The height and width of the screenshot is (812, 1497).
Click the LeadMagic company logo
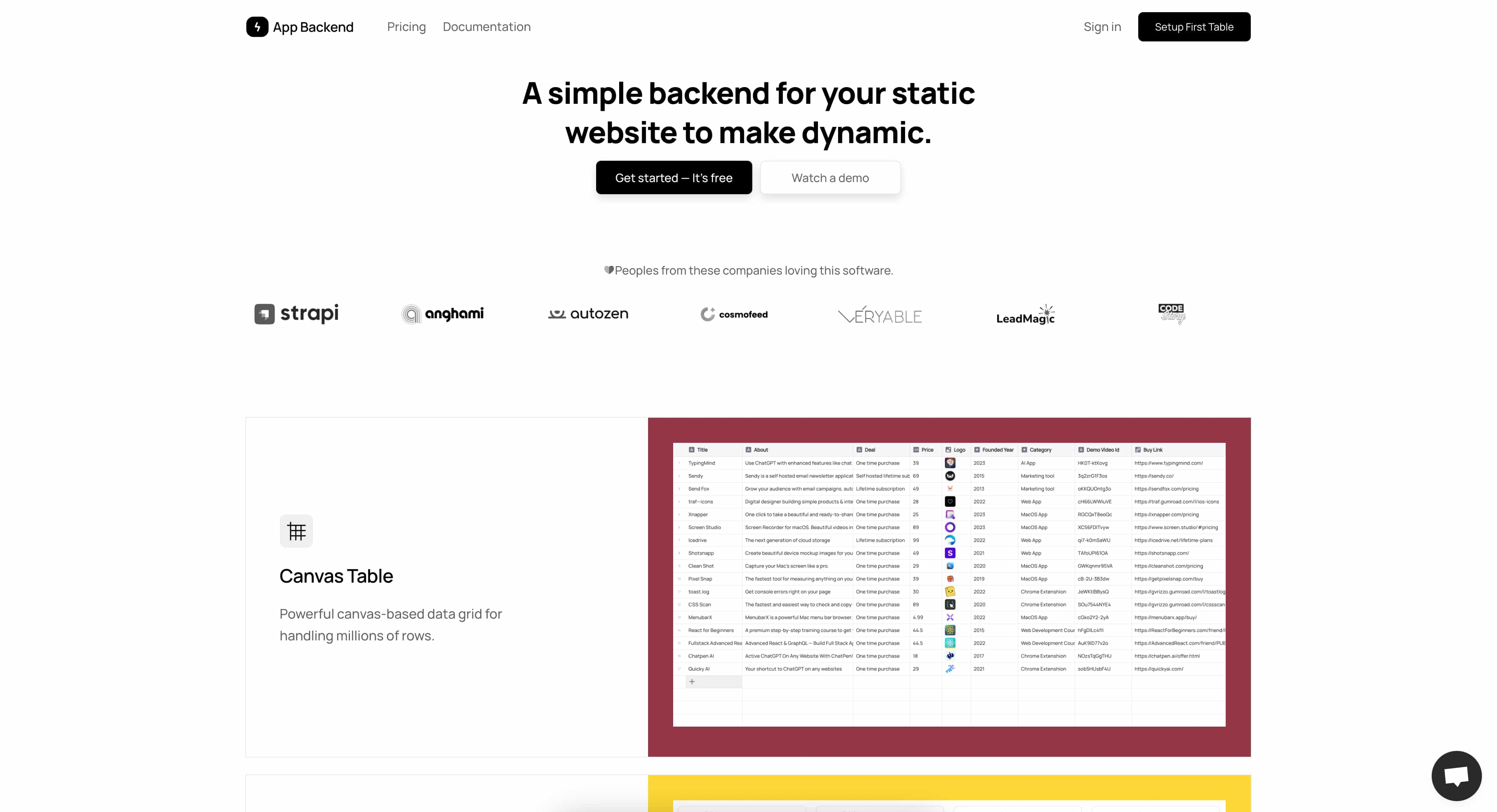tap(1024, 314)
